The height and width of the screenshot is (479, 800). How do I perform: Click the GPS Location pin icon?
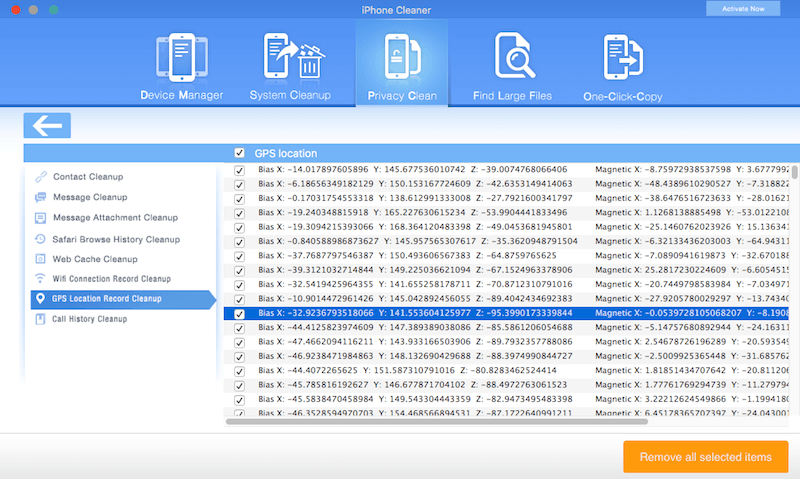click(x=40, y=298)
